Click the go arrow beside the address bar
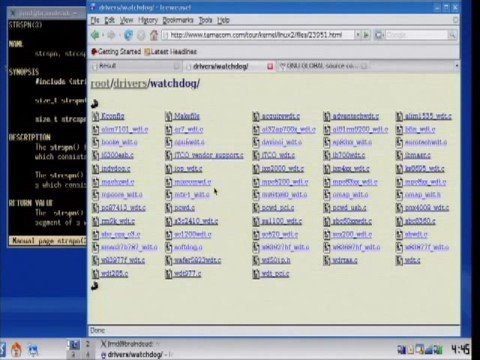480x360 pixels. click(x=366, y=35)
